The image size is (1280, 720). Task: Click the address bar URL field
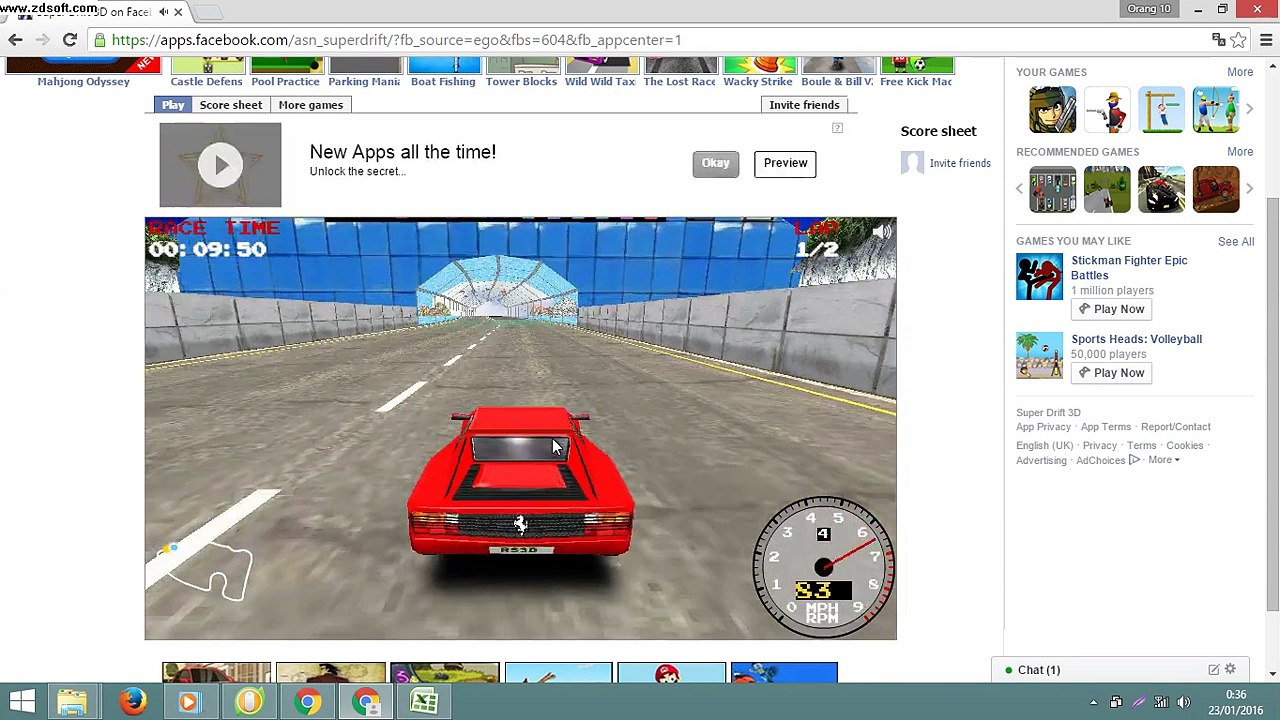650,40
